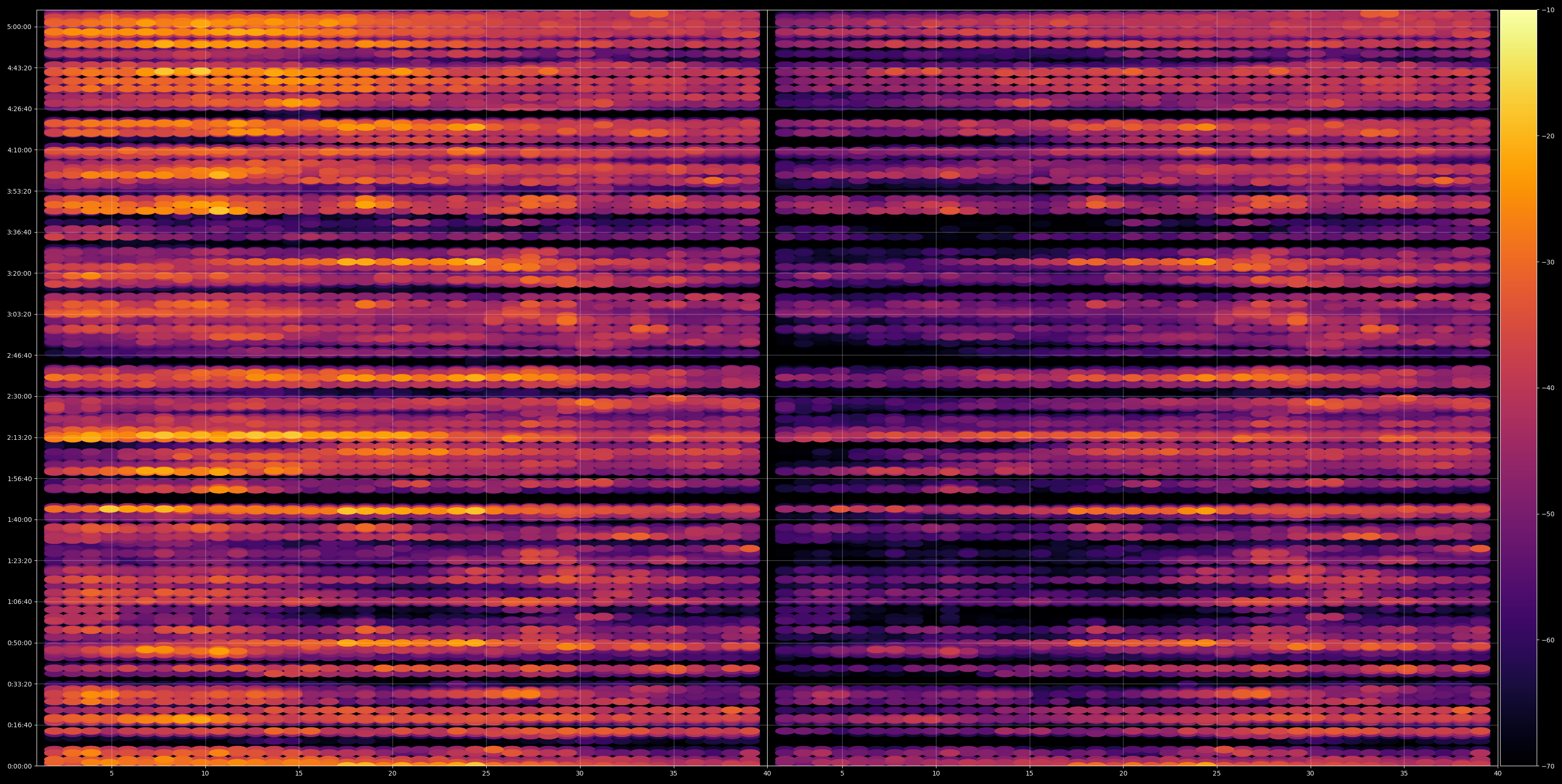Click the 2:46:40 y-axis tick label

[x=19, y=355]
